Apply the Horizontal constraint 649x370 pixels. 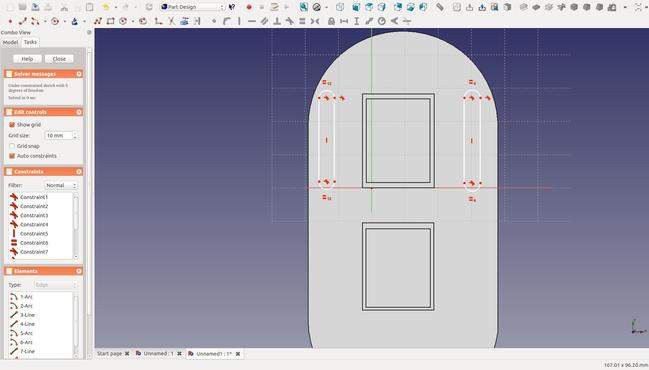(252, 21)
